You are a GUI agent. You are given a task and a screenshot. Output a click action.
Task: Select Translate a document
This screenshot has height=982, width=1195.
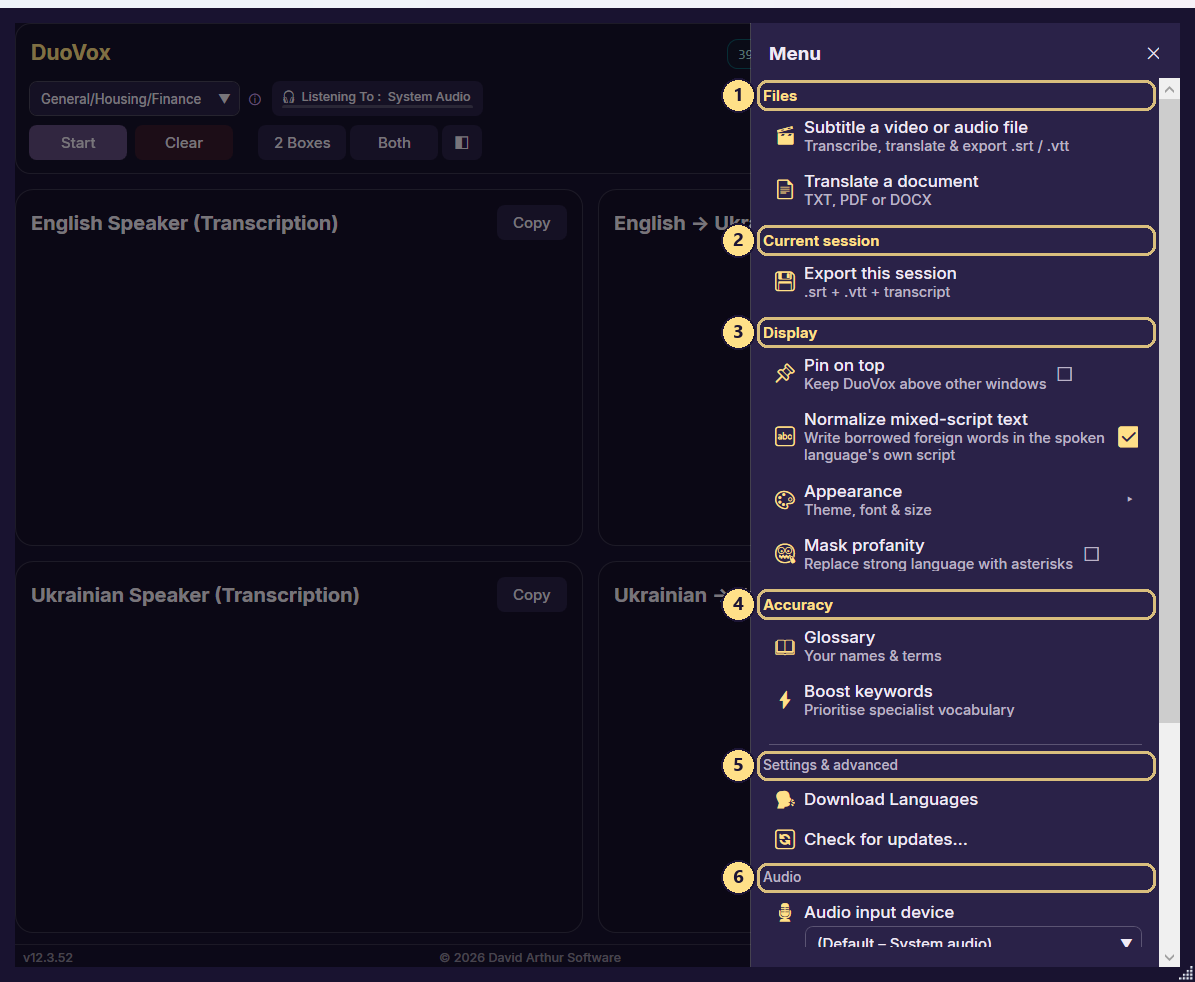coord(954,190)
